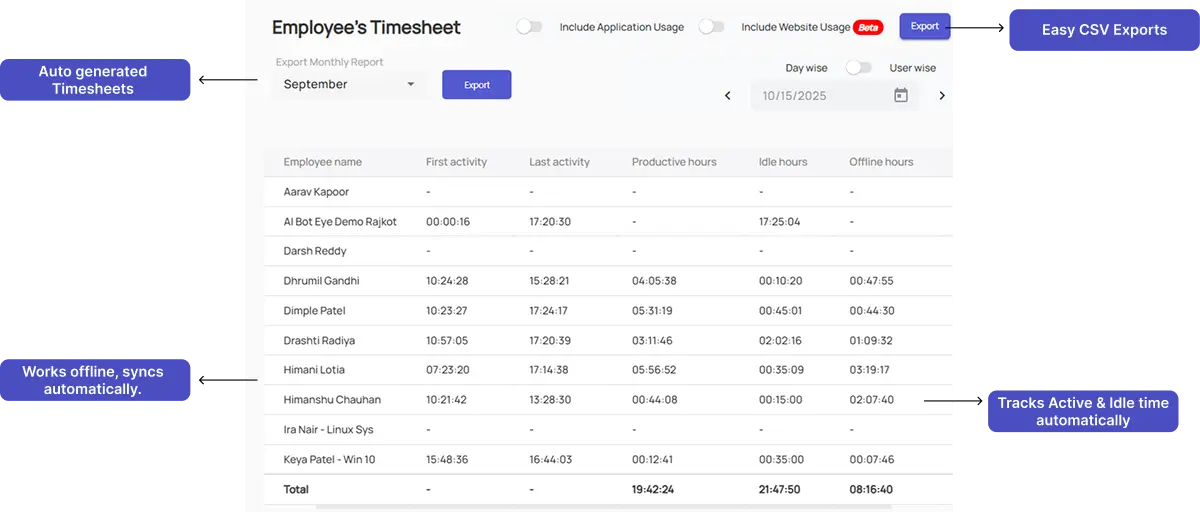Click Productive hours column header
The width and height of the screenshot is (1200, 512).
click(x=674, y=162)
